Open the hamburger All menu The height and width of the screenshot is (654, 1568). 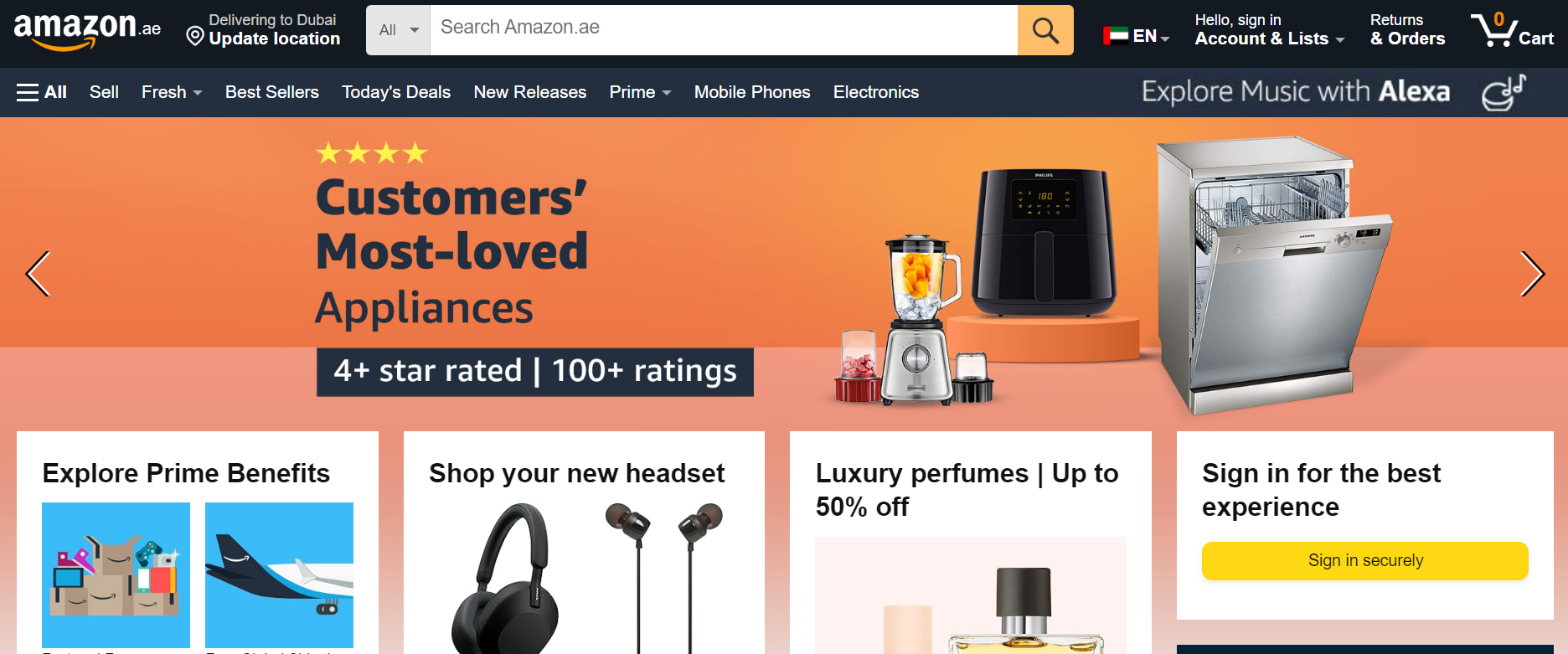[42, 92]
